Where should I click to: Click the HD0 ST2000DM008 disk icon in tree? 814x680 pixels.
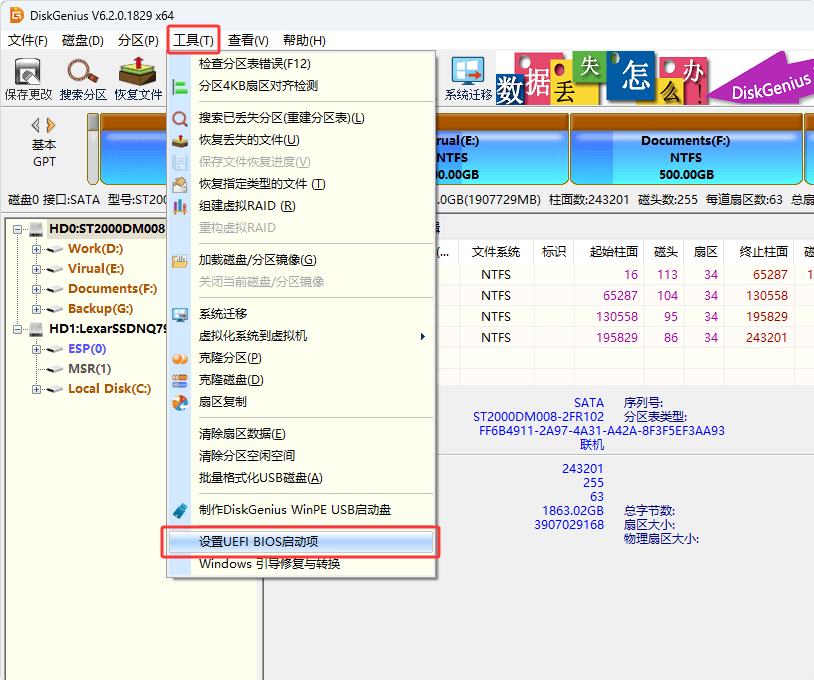36,228
